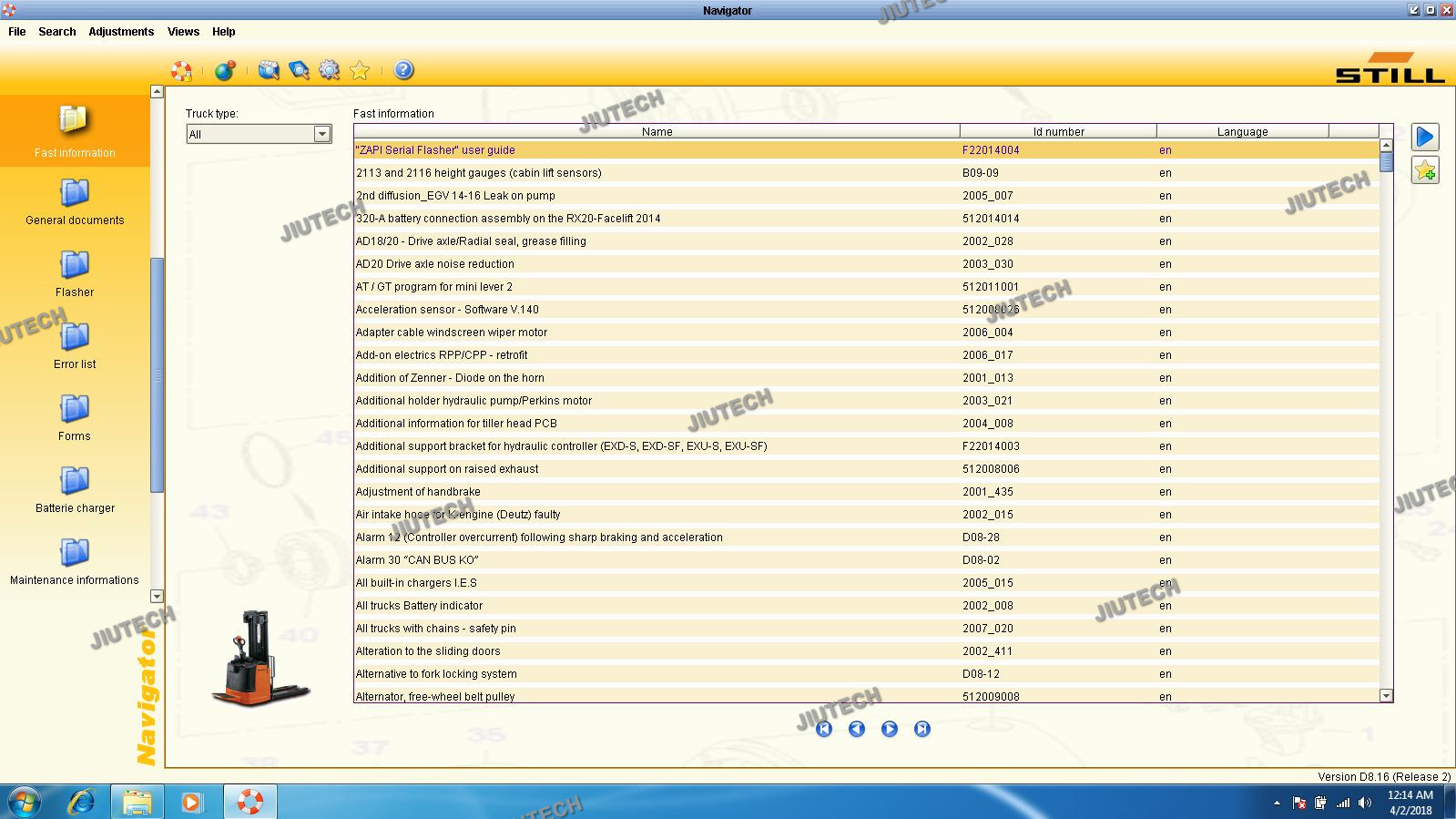
Task: Open the Adjustments menu
Action: point(121,31)
